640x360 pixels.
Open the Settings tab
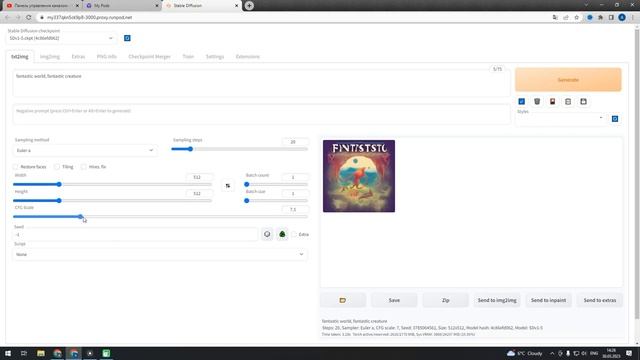(215, 57)
